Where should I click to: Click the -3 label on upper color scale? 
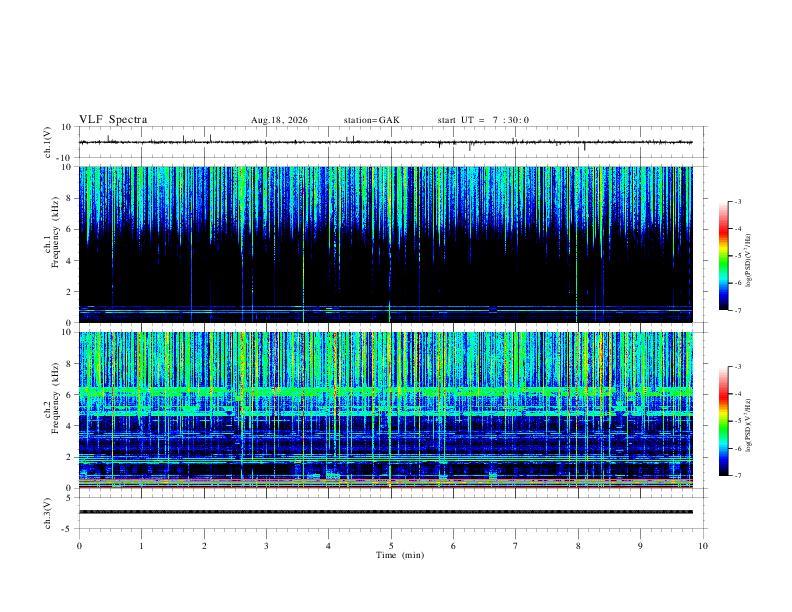[738, 201]
